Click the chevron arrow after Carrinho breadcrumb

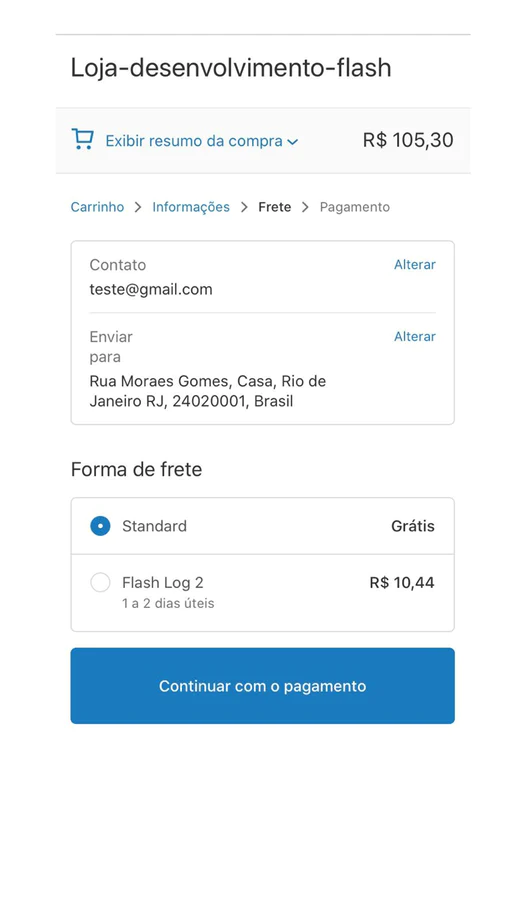(x=138, y=207)
